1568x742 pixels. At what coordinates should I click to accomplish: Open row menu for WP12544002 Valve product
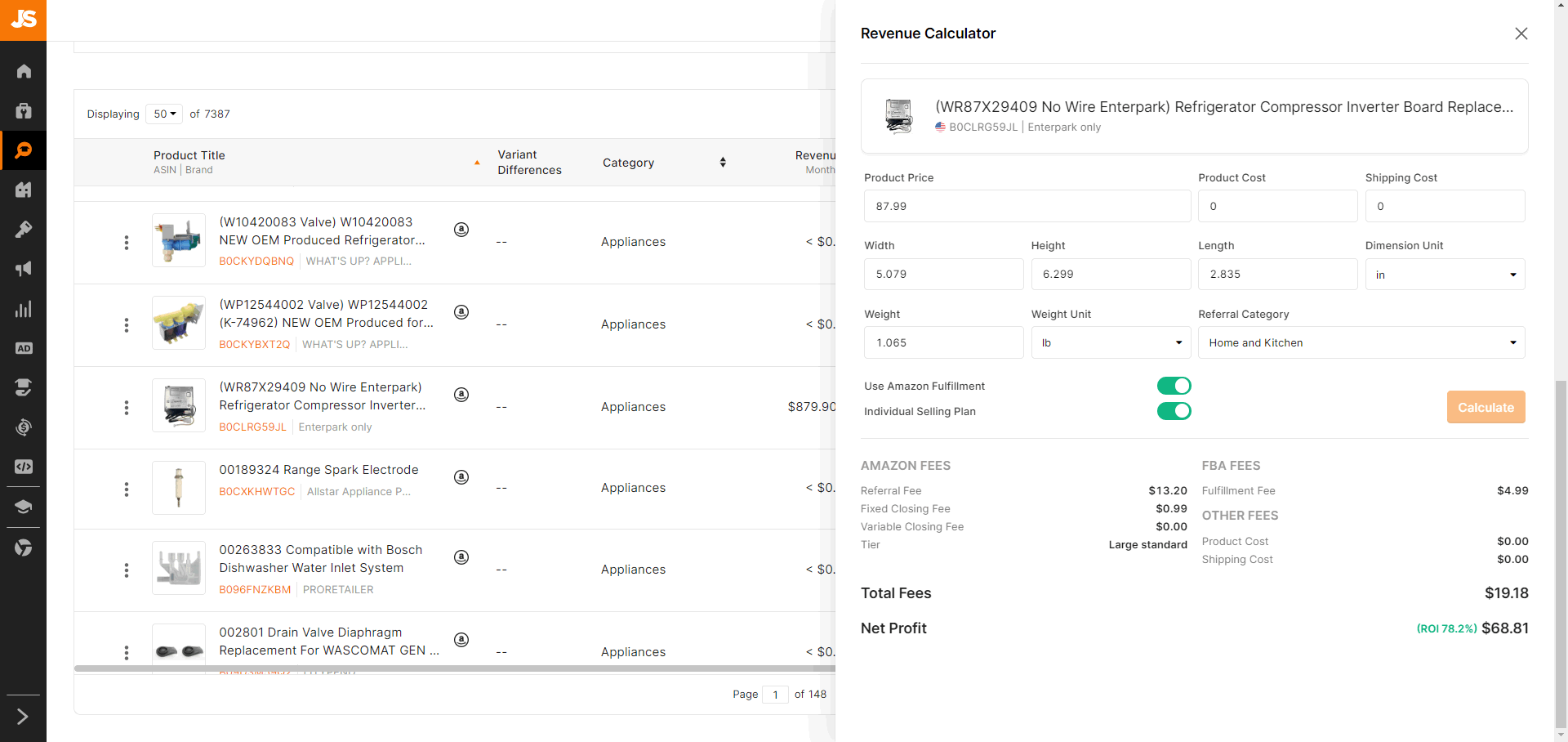tap(126, 325)
